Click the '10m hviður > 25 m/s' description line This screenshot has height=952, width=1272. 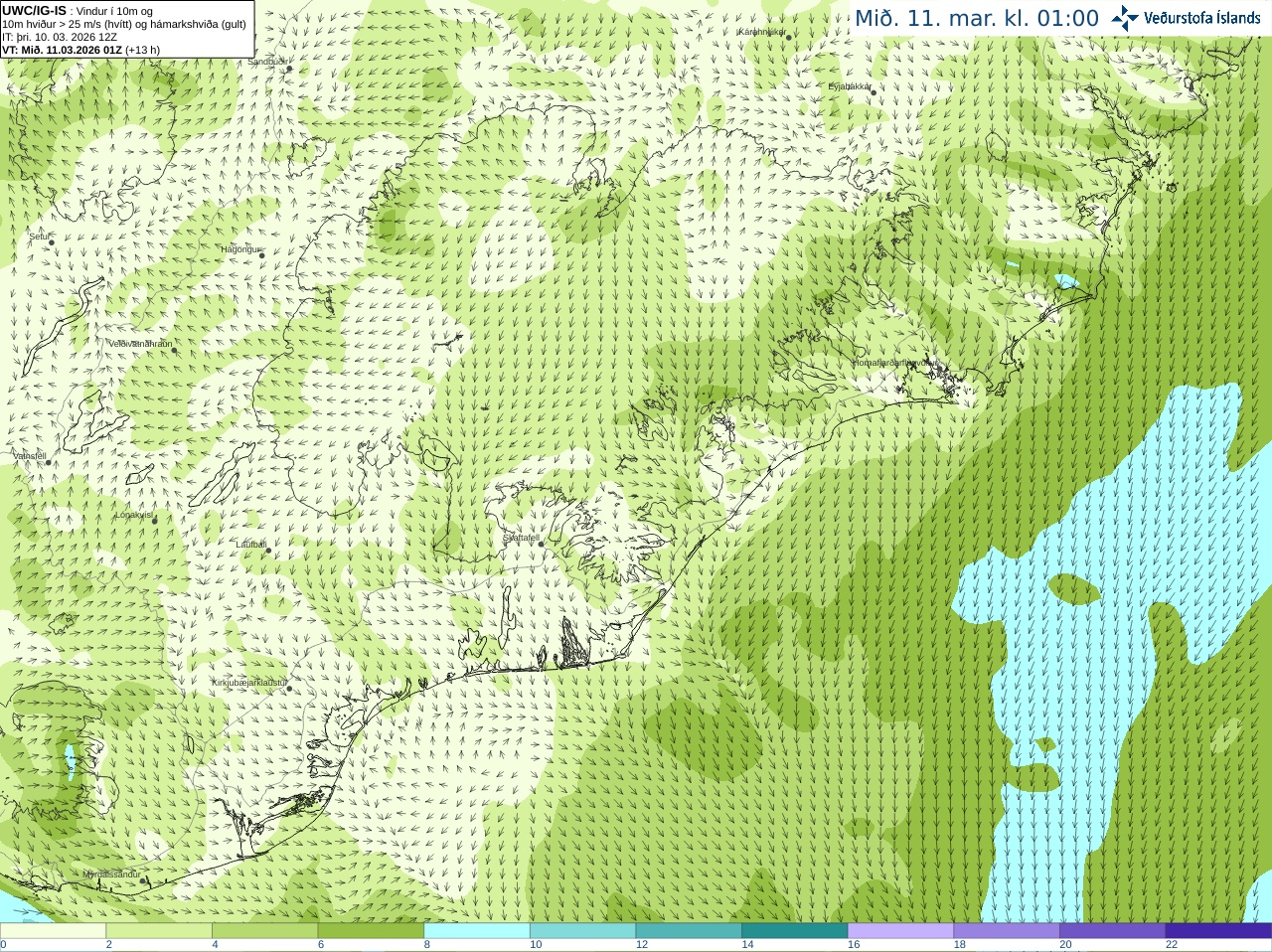tap(124, 24)
